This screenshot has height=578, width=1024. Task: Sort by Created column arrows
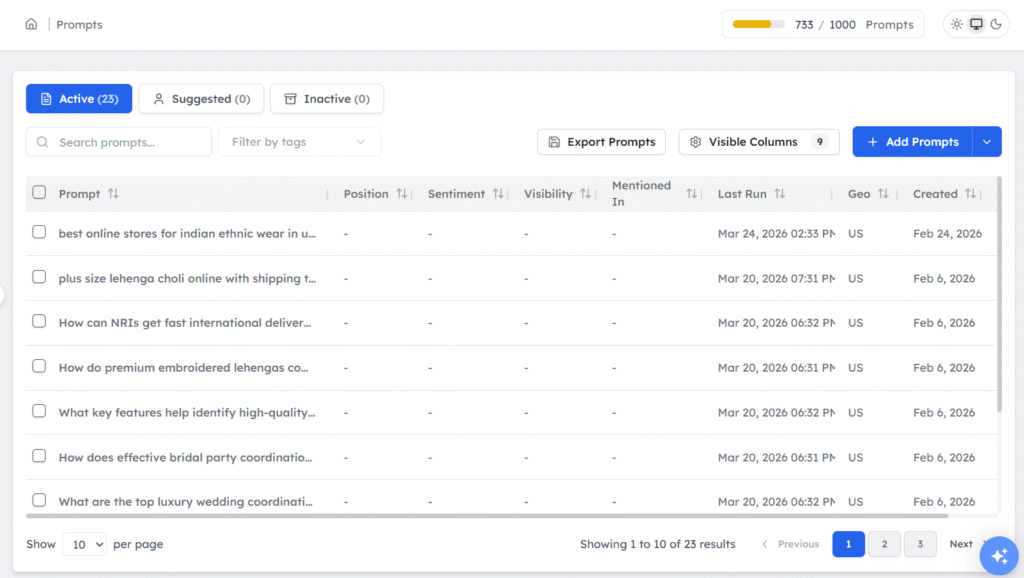pos(970,193)
